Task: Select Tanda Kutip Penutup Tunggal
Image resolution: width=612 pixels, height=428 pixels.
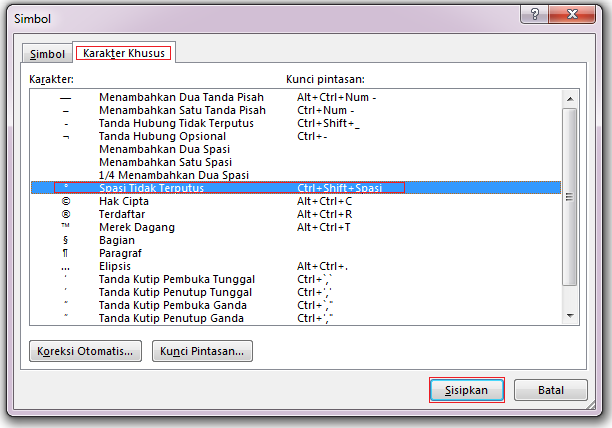Action: pyautogui.click(x=296, y=292)
